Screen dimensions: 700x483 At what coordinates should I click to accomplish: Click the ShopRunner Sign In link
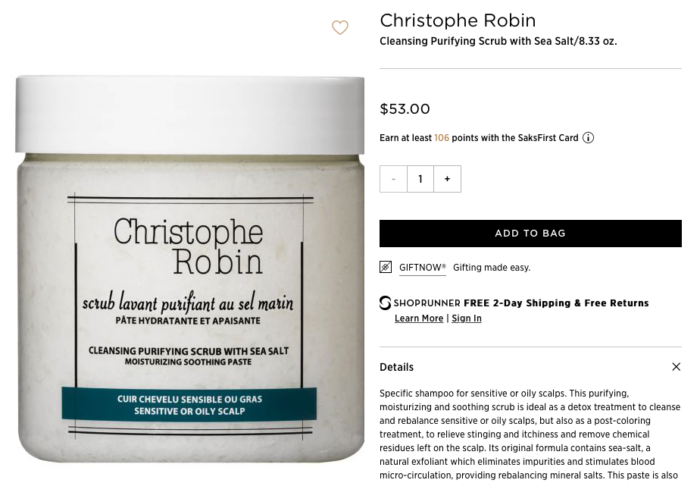point(467,318)
